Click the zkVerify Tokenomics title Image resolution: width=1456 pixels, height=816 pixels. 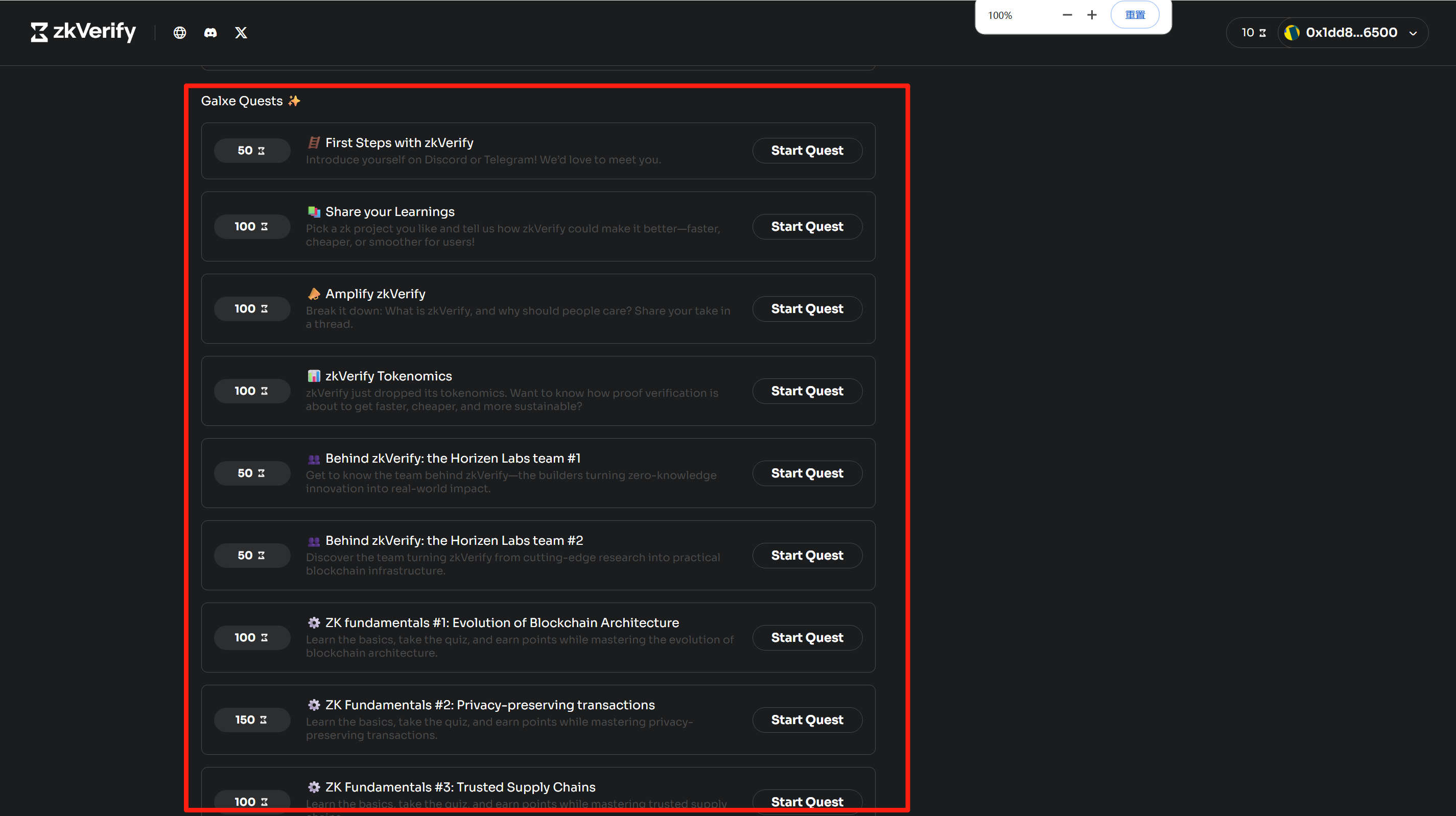click(x=389, y=376)
